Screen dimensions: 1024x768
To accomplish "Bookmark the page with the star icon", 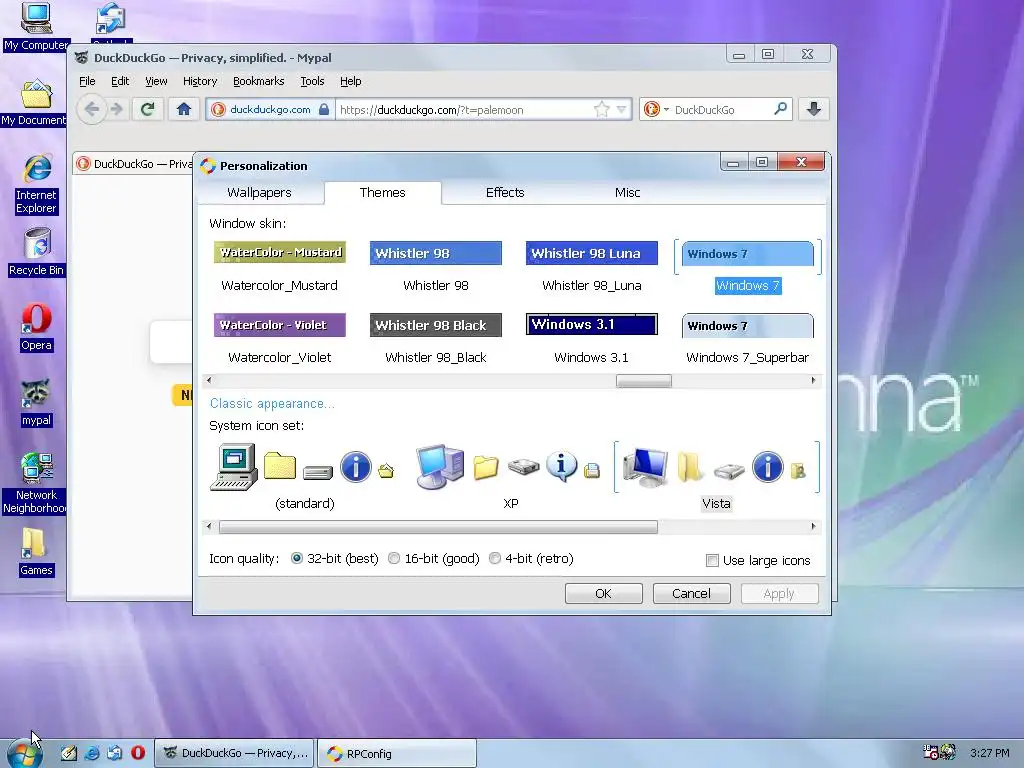I will click(601, 110).
